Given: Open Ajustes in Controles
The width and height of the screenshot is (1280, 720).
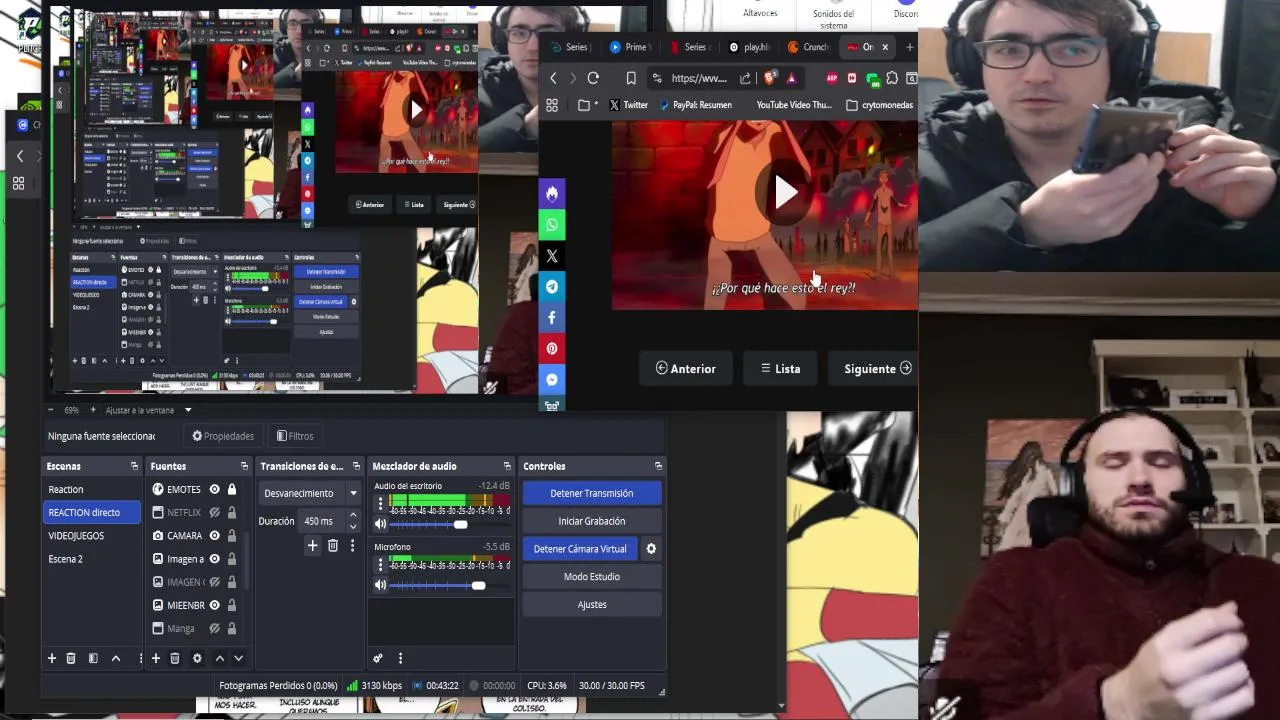Looking at the screenshot, I should pyautogui.click(x=591, y=604).
